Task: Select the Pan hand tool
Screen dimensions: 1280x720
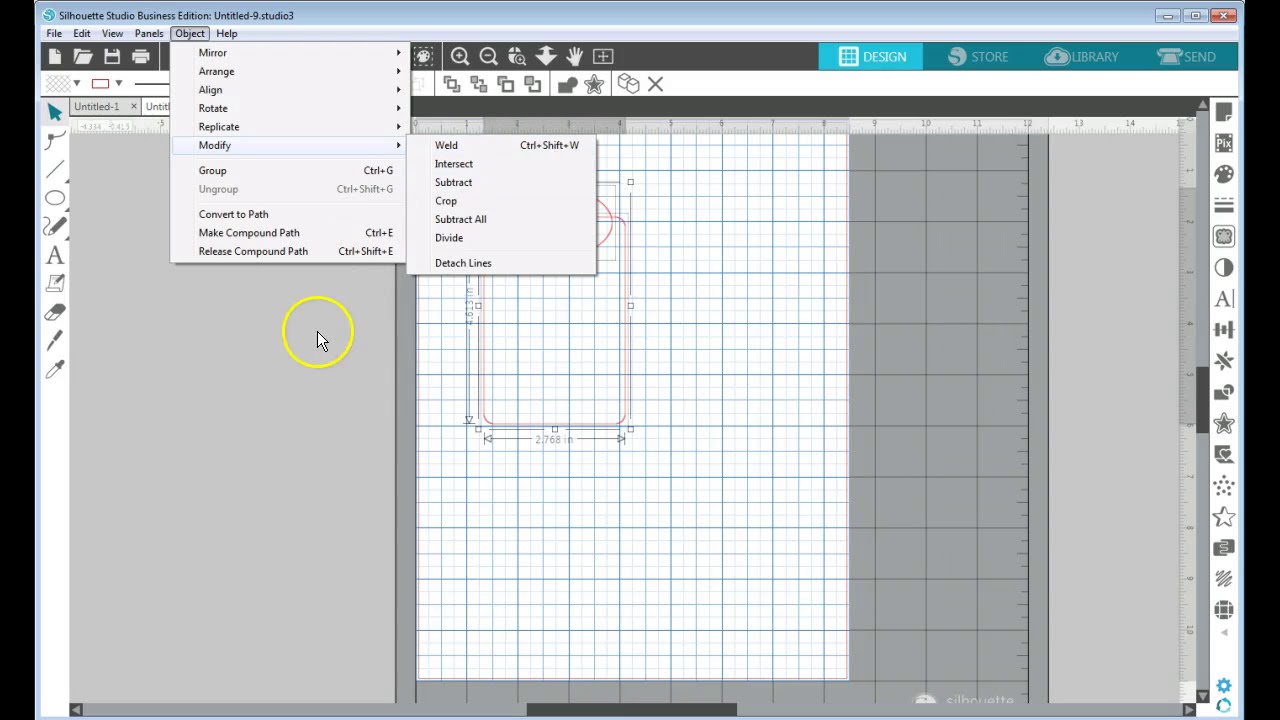Action: coord(574,57)
